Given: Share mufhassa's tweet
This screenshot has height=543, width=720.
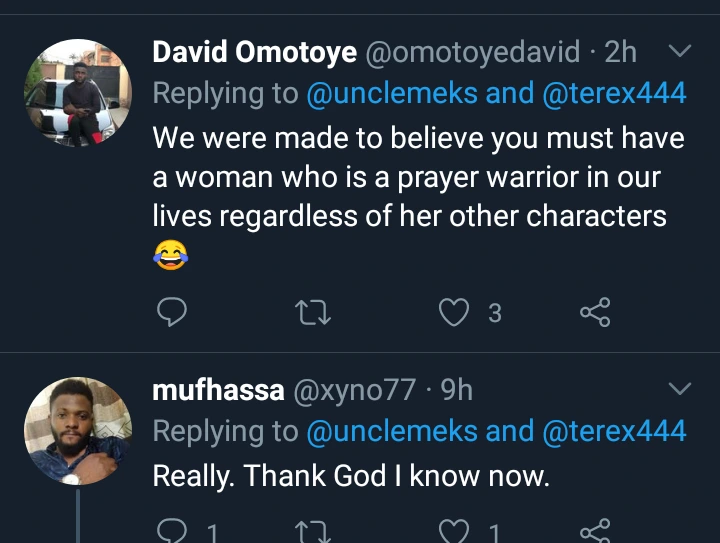Looking at the screenshot, I should coord(595,532).
